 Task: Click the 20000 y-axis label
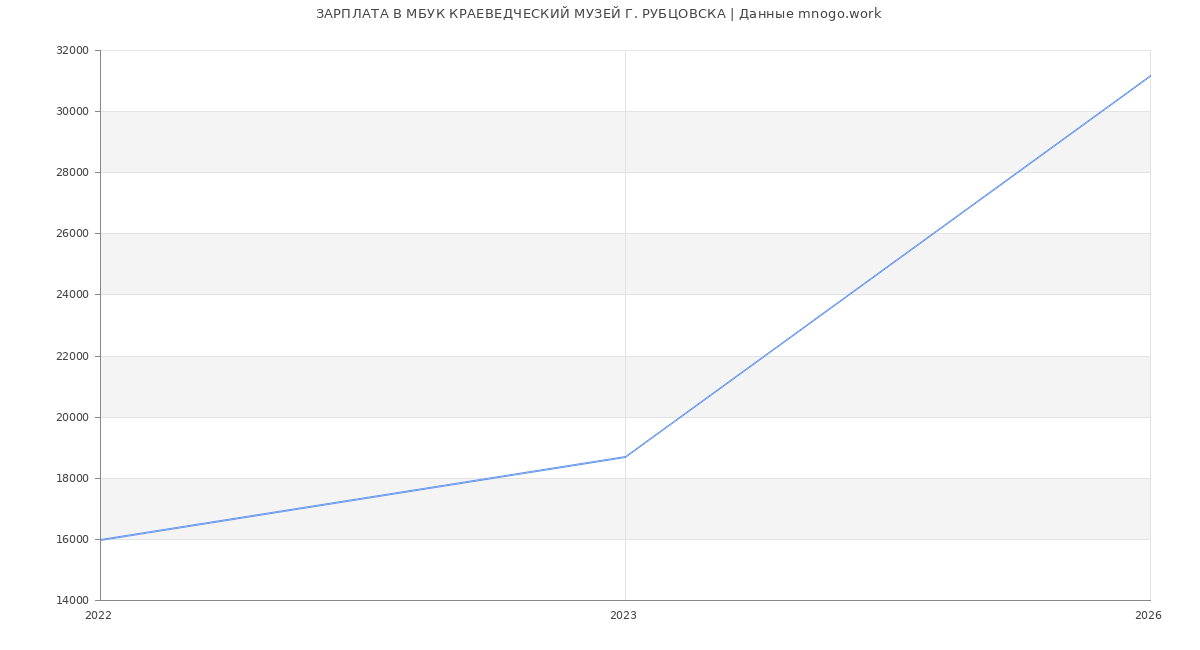(x=72, y=417)
